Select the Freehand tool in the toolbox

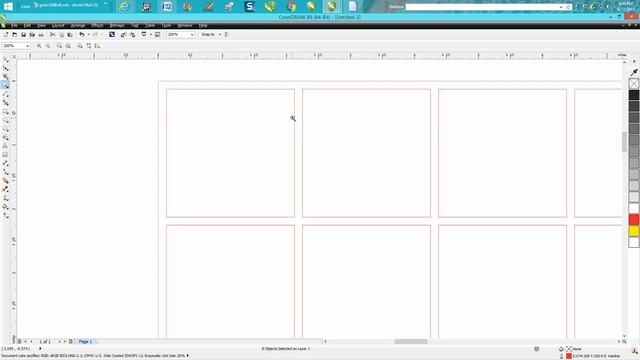[5, 94]
